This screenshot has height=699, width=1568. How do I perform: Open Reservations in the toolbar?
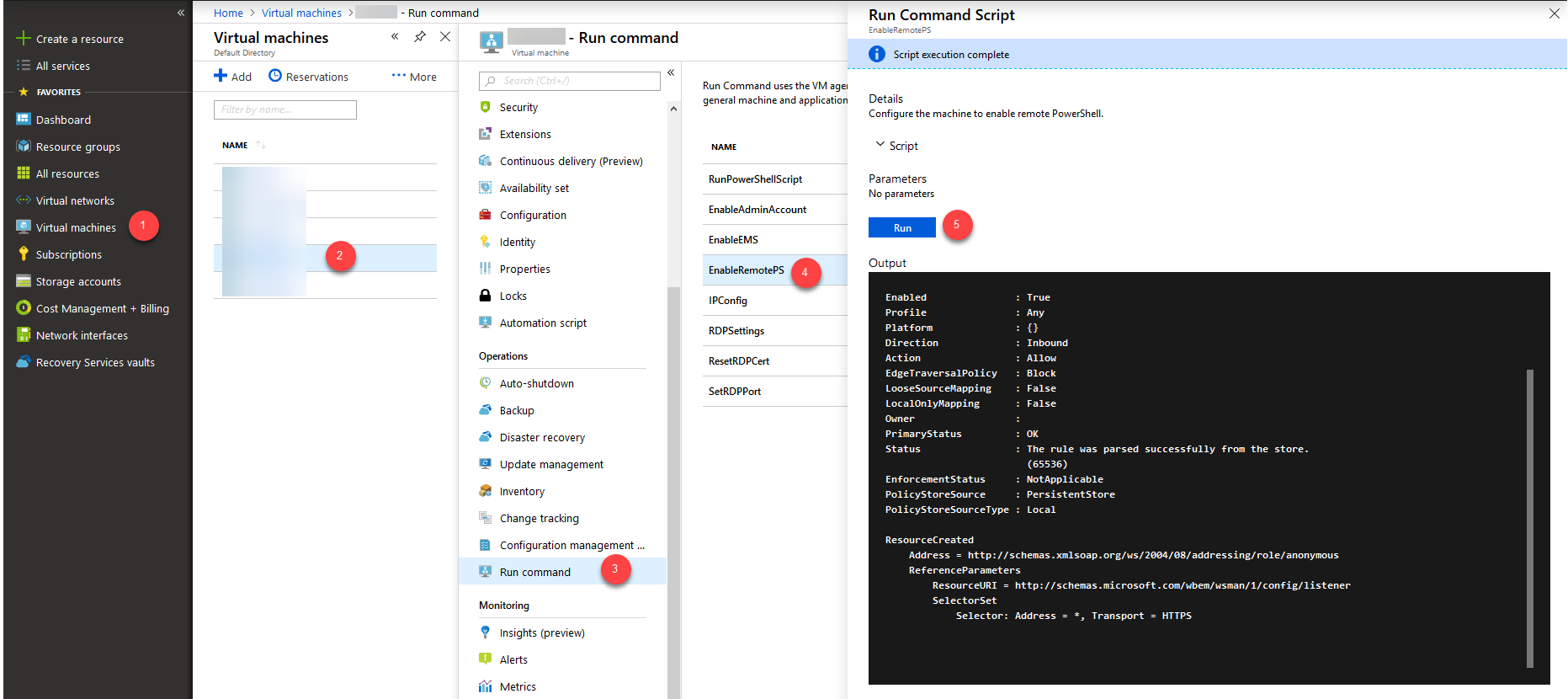308,77
